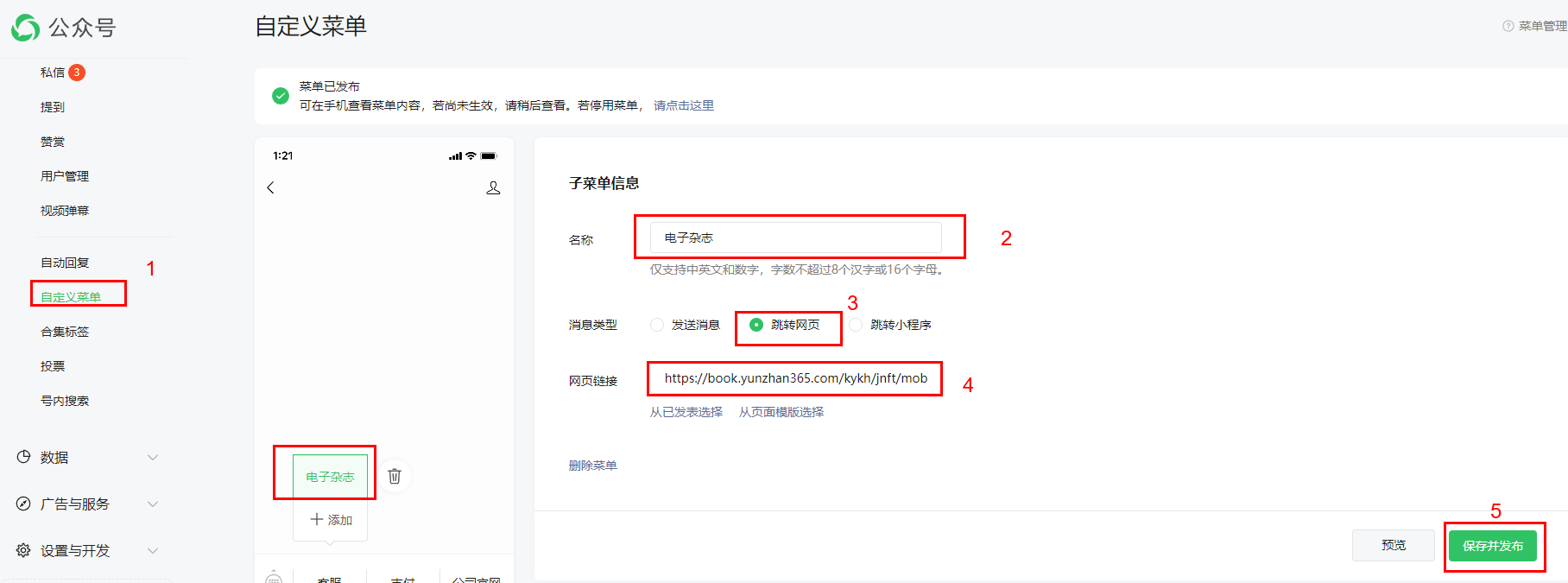
Task: Click the 设置与开发 gear icon
Action: pyautogui.click(x=23, y=550)
